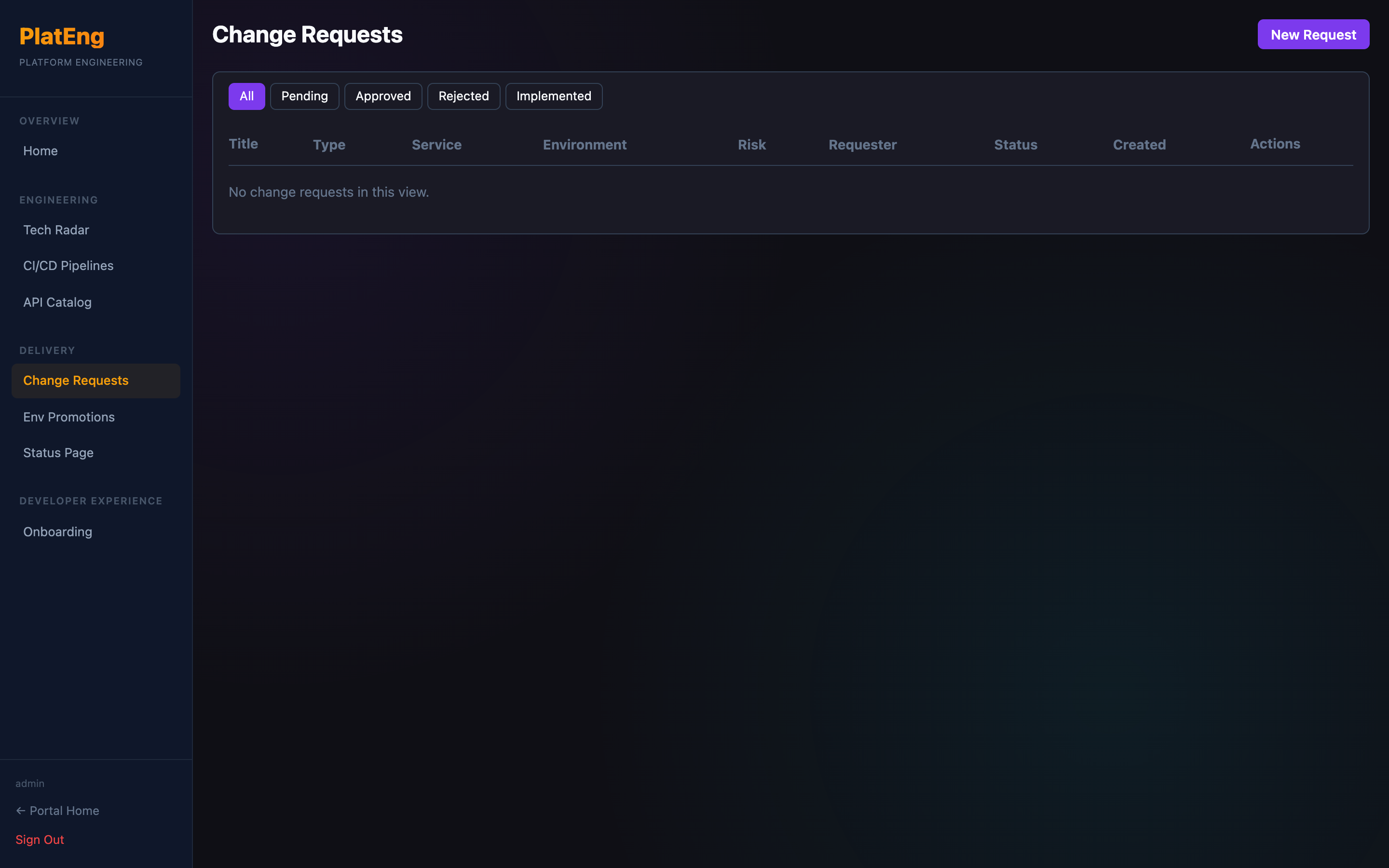Click the New Request button
Screen dimensions: 1389x868
[1313, 34]
